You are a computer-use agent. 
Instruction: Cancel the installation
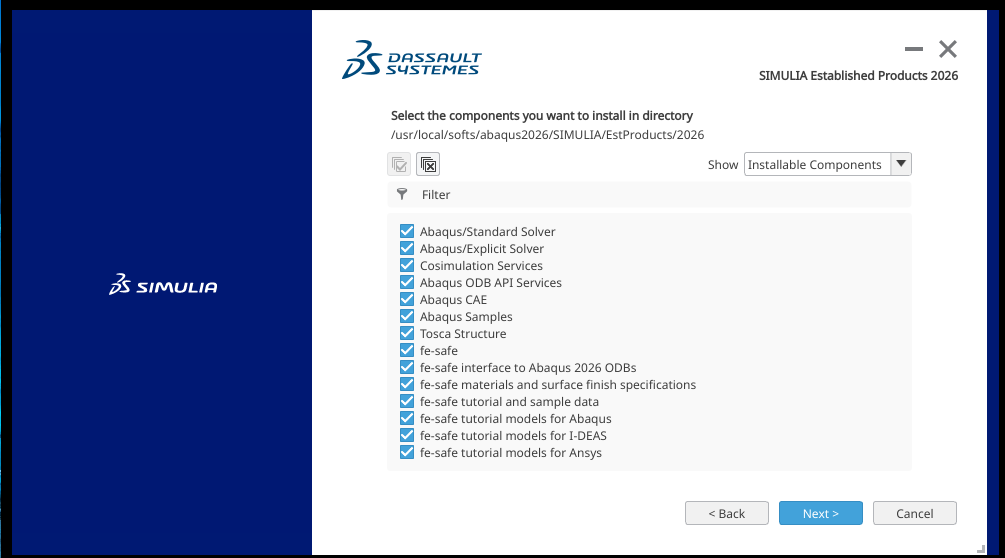915,513
